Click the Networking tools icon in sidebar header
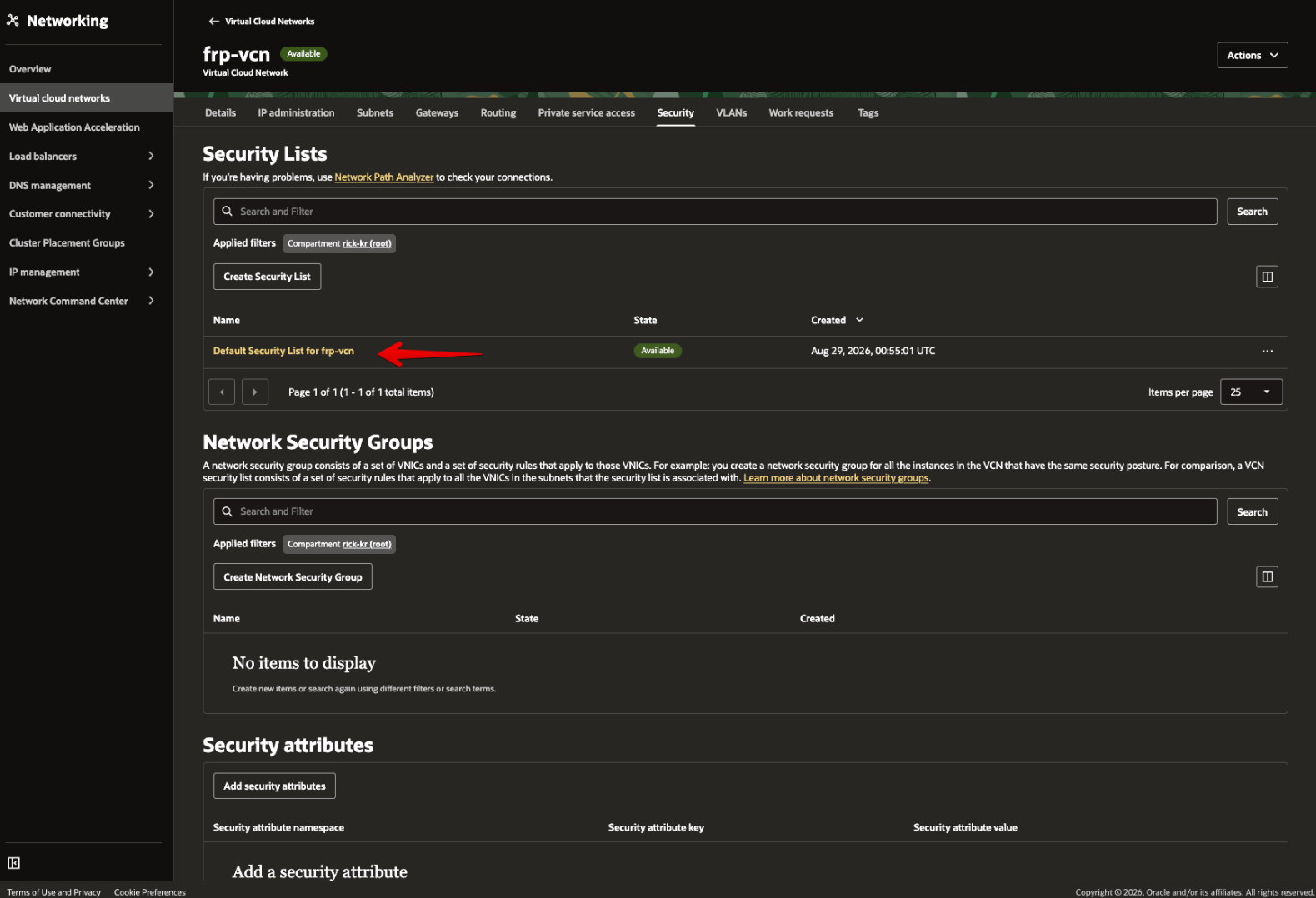This screenshot has width=1316, height=898. click(x=13, y=21)
